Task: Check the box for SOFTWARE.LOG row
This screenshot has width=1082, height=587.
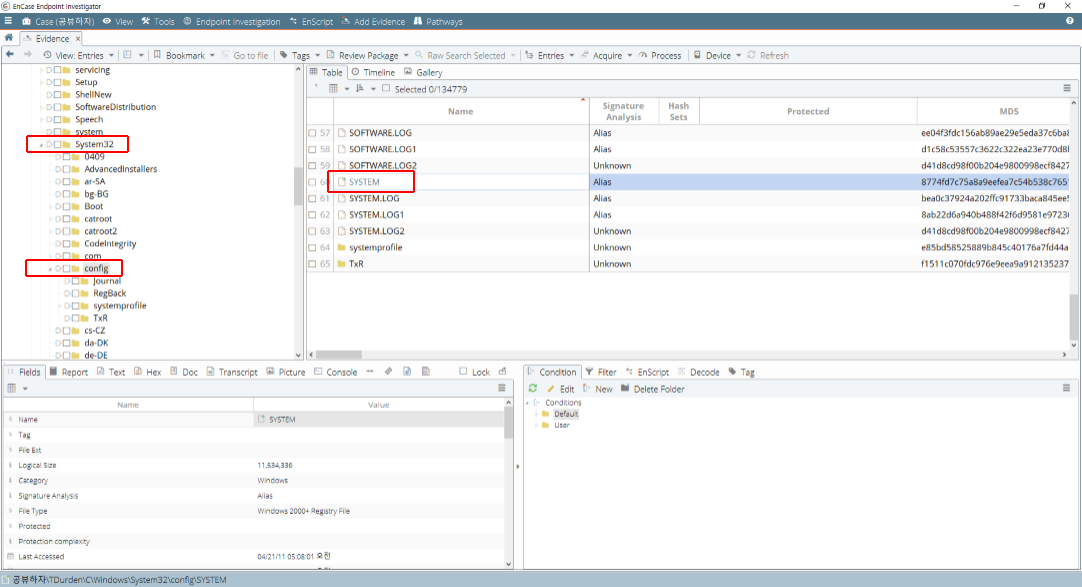Action: (x=312, y=133)
